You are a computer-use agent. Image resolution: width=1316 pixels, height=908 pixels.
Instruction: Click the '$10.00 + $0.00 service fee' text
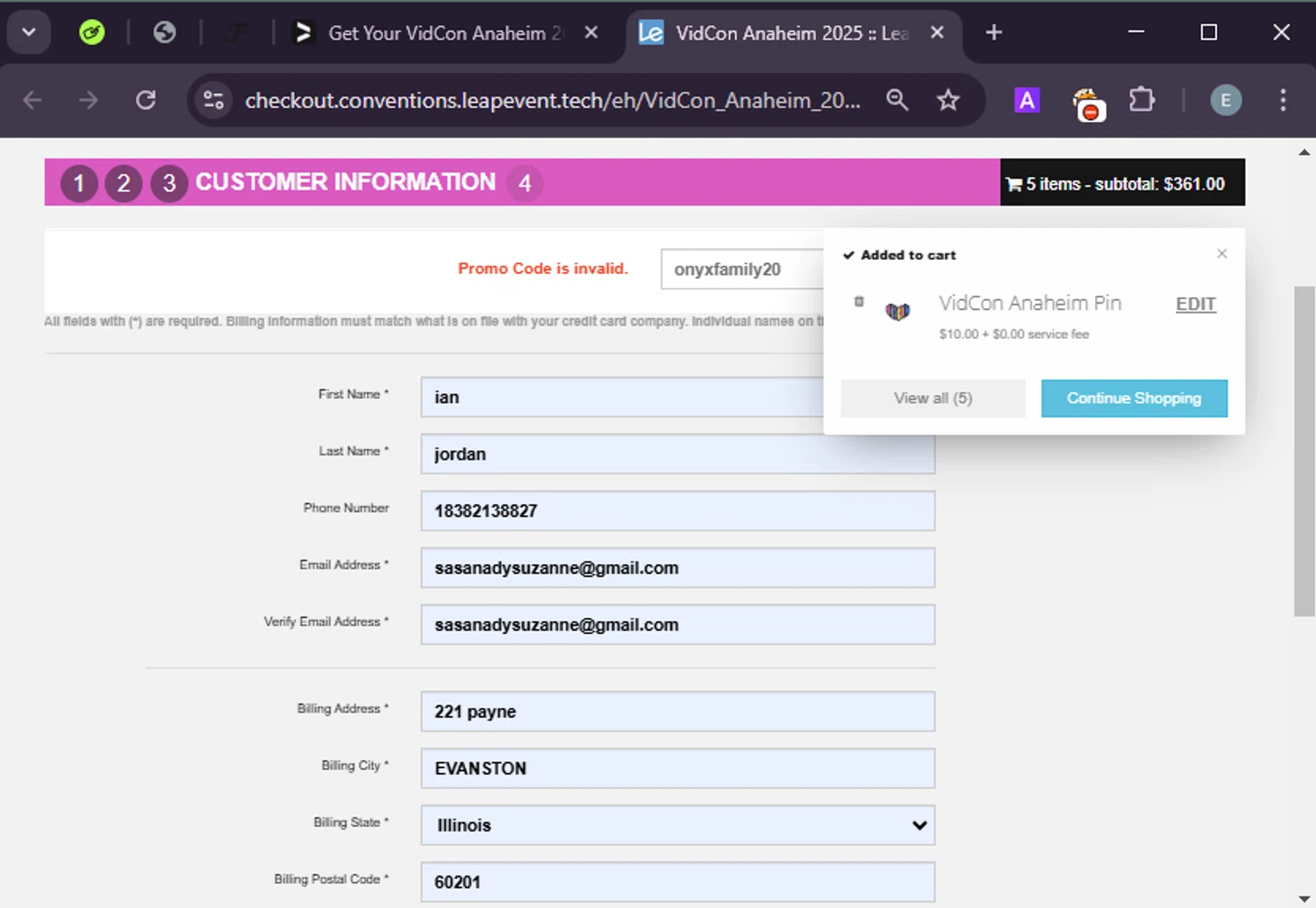[x=1014, y=334]
